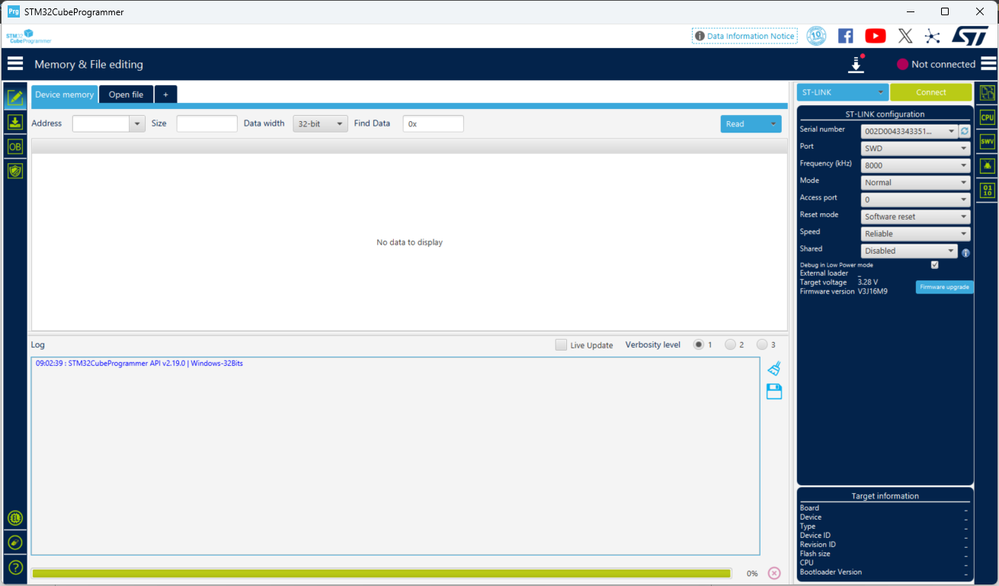The height and width of the screenshot is (586, 999).
Task: Open the 10th anniversary badge icon
Action: point(816,36)
